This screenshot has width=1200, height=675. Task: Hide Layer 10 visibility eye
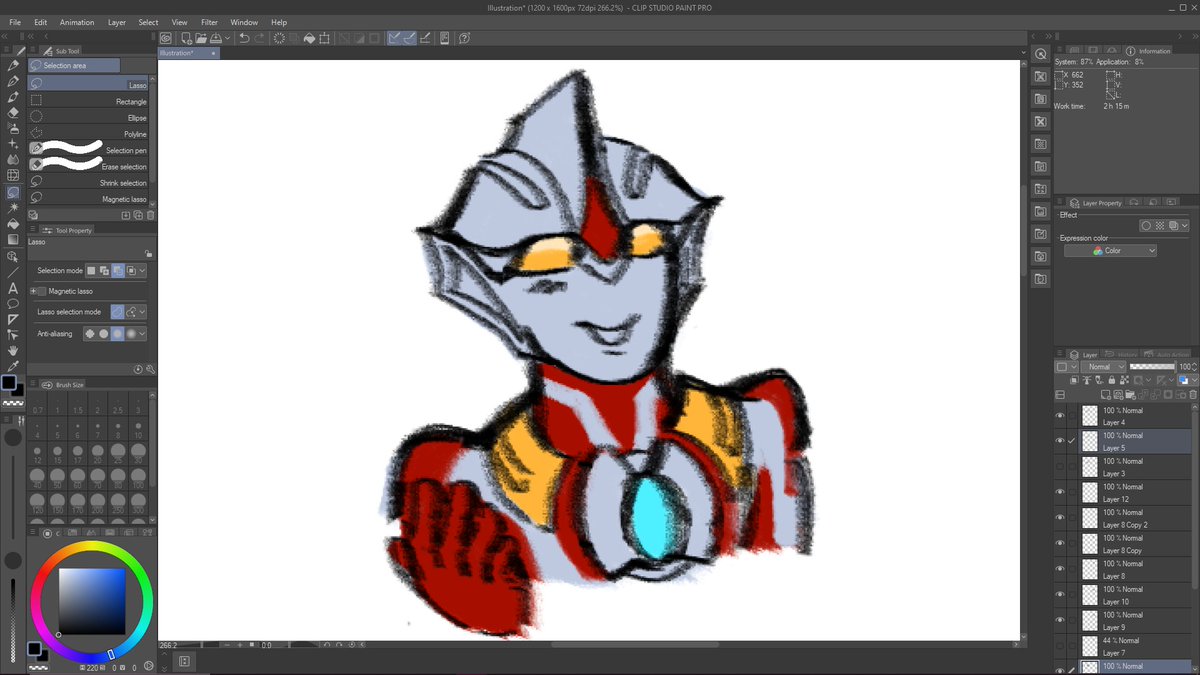click(1060, 595)
